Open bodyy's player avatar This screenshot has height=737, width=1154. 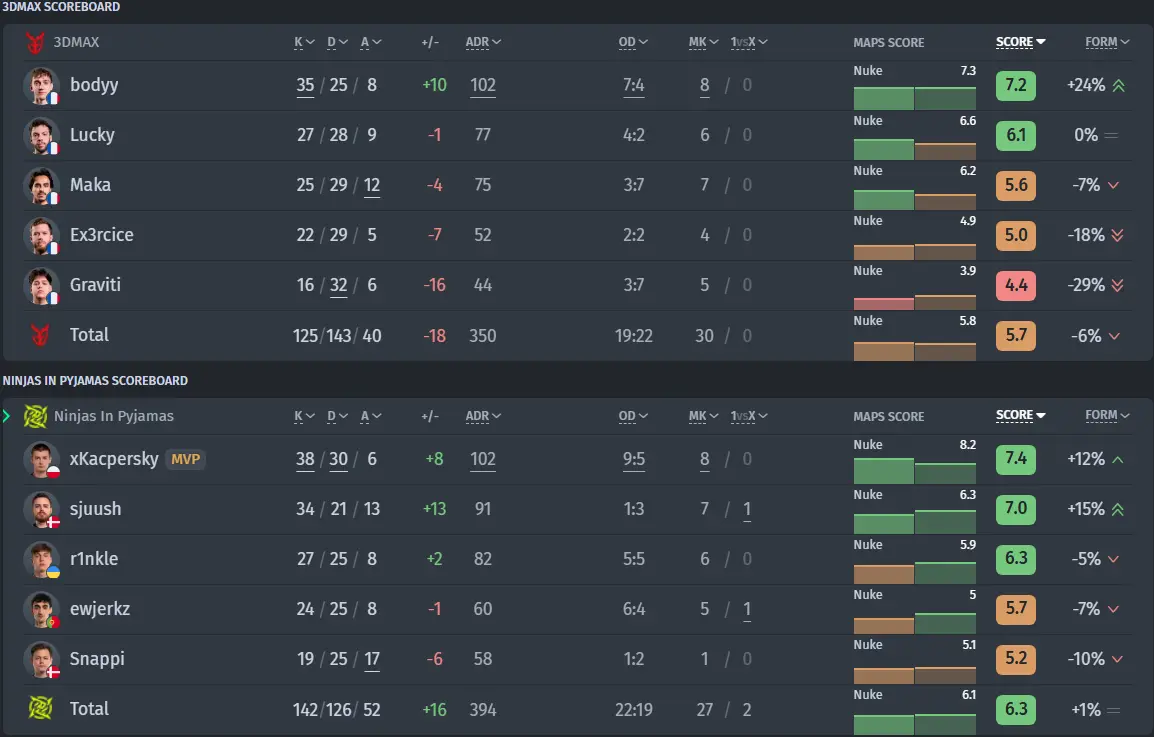(x=41, y=85)
